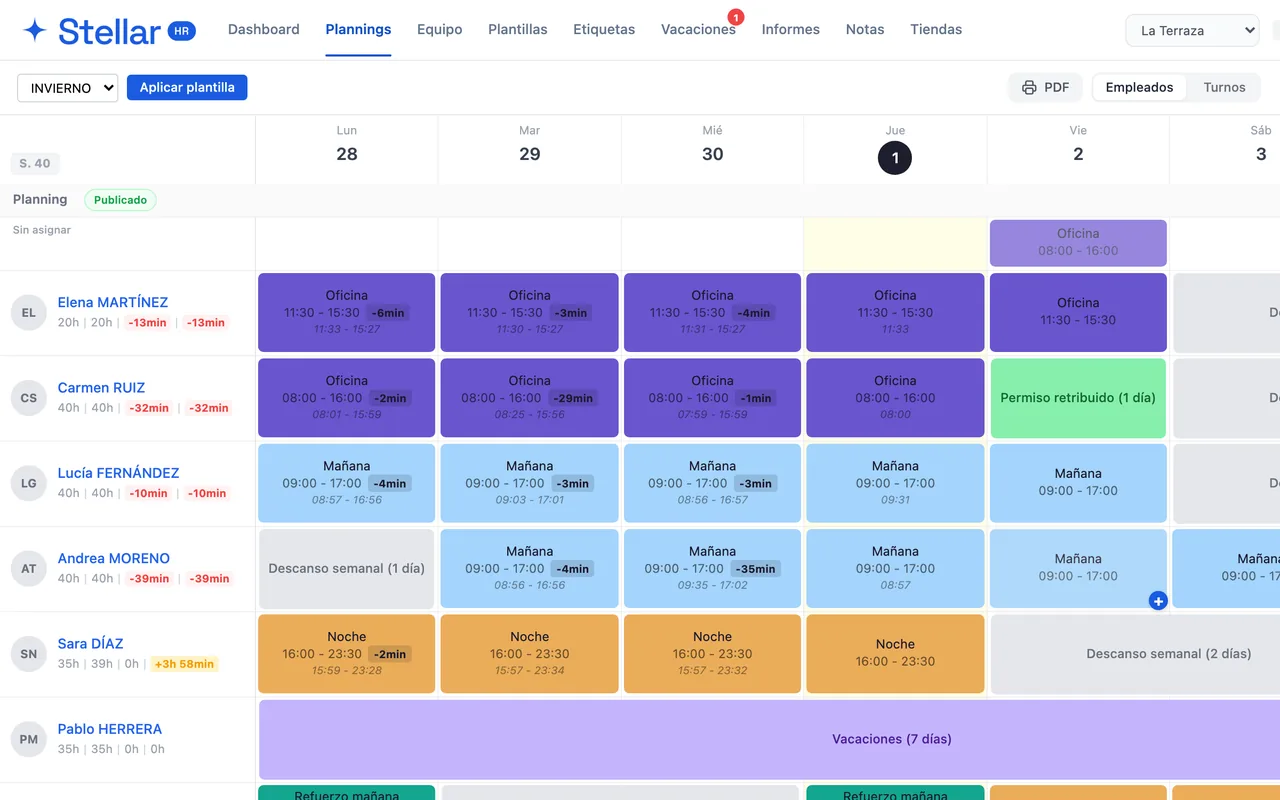Click the Publicado status badge

[120, 200]
